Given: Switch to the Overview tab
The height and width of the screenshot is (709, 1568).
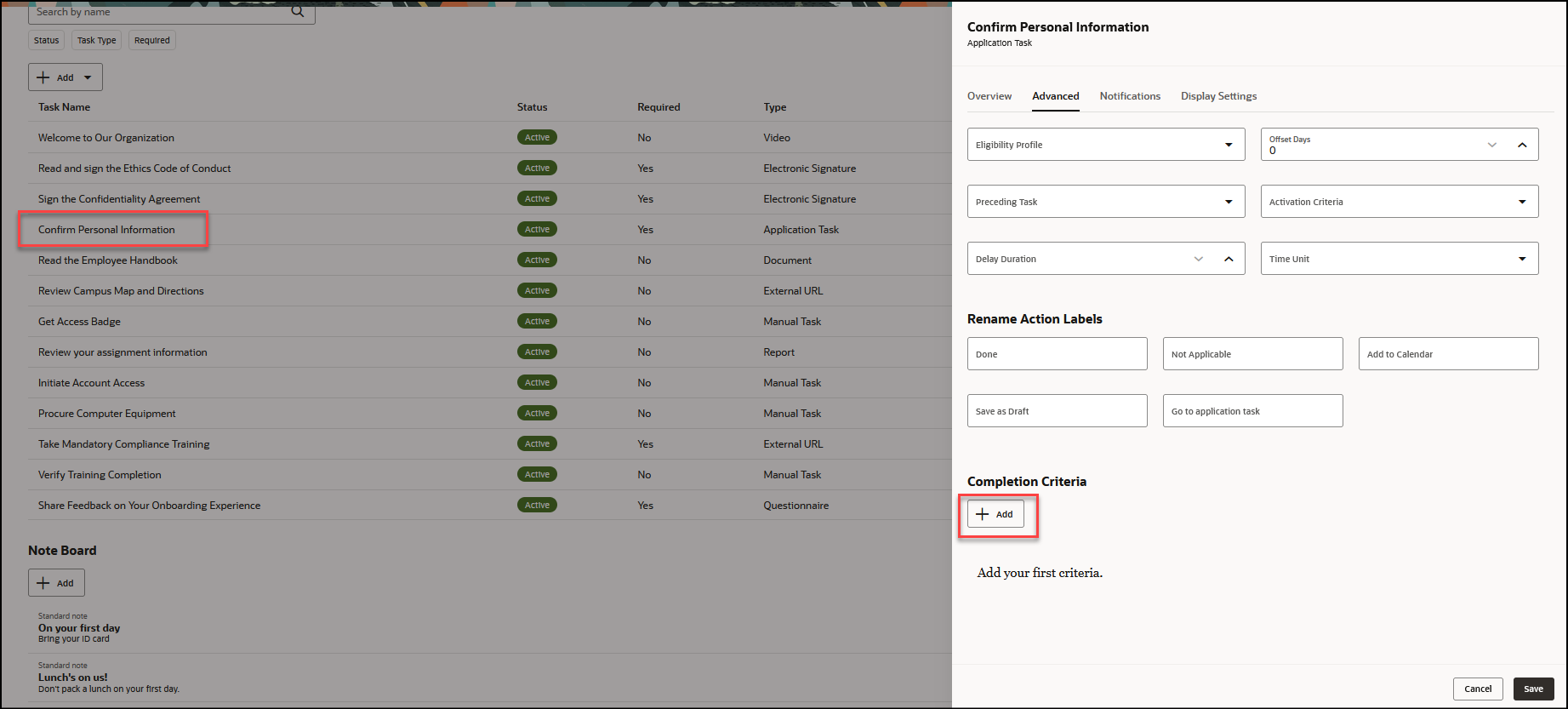Looking at the screenshot, I should [989, 96].
